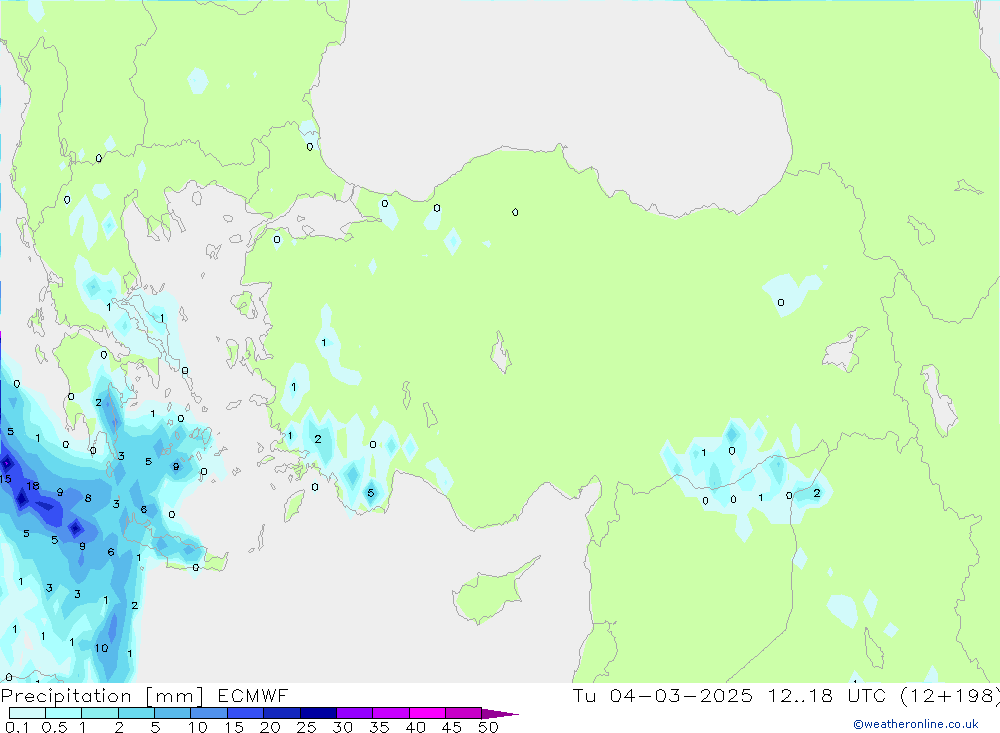Viewport: 1000px width, 733px height.
Task: Click the '12..18 UTC' time range text
Action: click(x=827, y=696)
